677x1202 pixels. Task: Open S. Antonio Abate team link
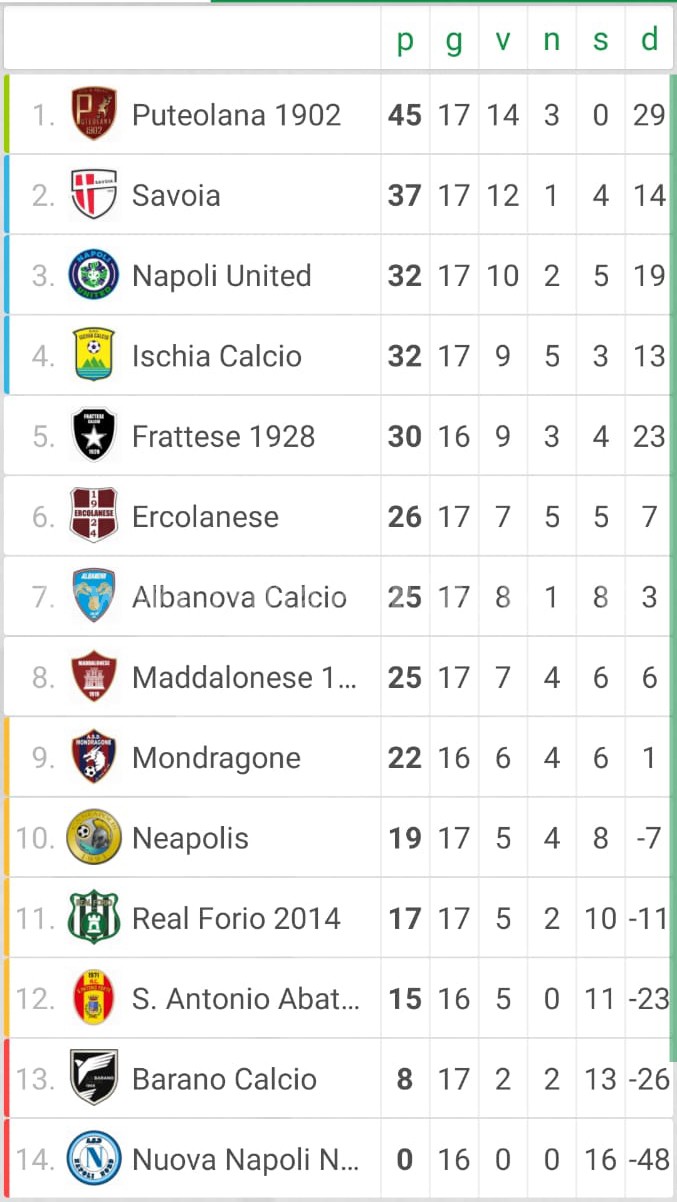pos(244,999)
